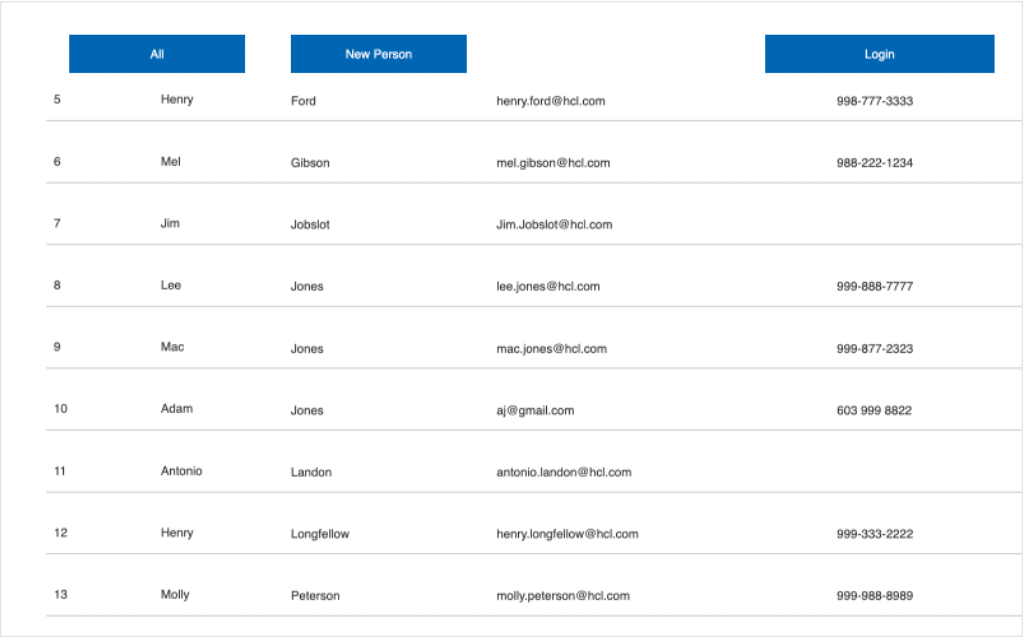Click last name Jones in Lee's row
Viewport: 1024px width, 638px height.
[307, 286]
